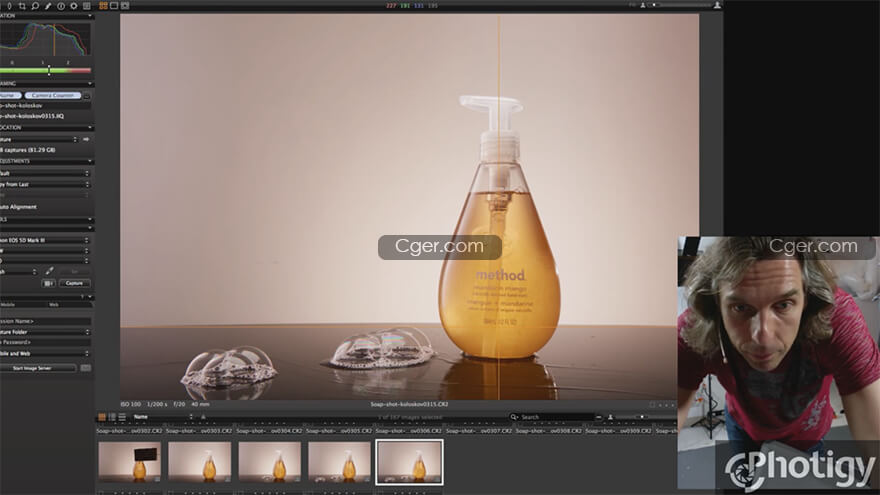
Task: Pick the white balance eyedropper
Action: point(49,272)
